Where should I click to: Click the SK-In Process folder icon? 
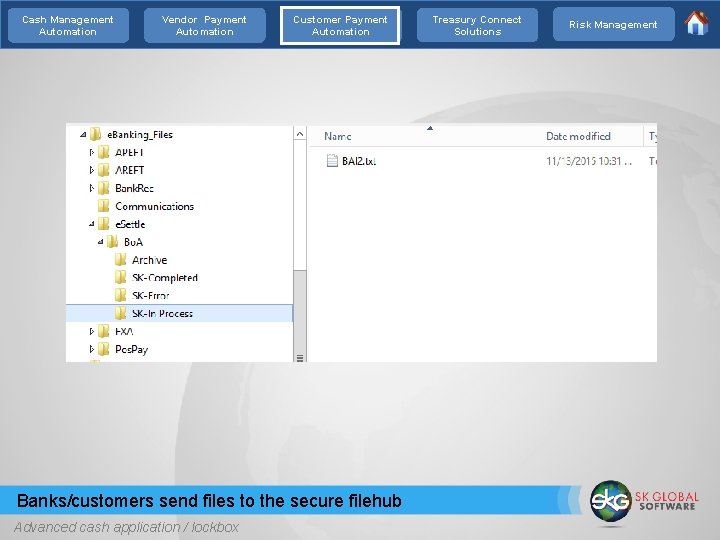coord(121,313)
